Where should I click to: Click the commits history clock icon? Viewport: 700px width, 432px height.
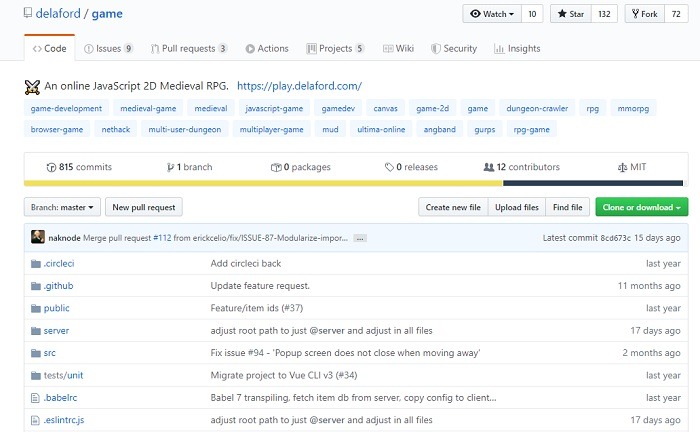point(51,167)
